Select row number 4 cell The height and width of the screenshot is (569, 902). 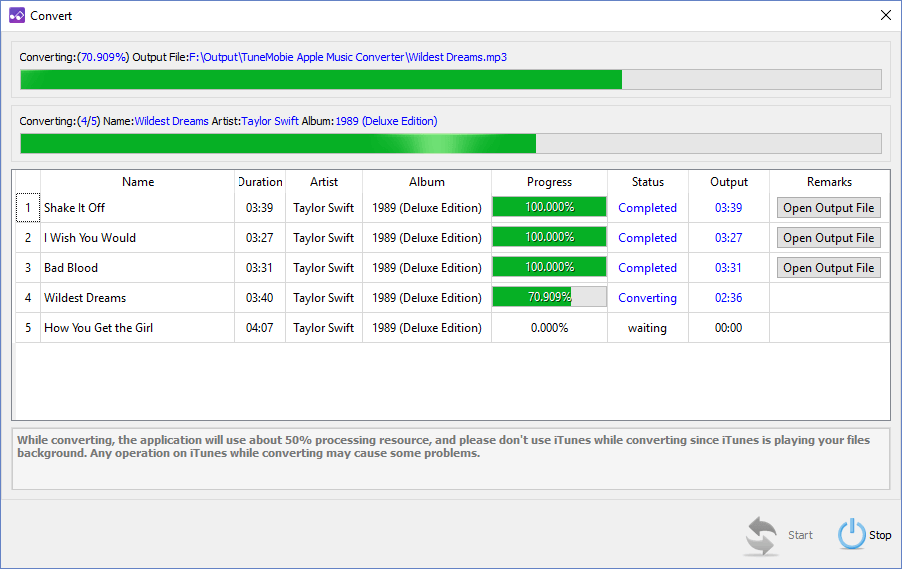click(x=28, y=297)
